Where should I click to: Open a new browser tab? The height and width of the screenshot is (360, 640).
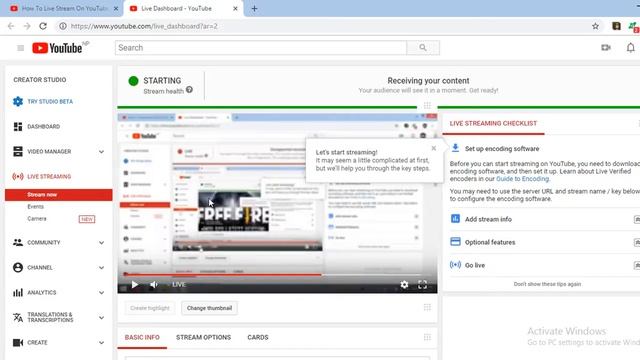tap(254, 8)
